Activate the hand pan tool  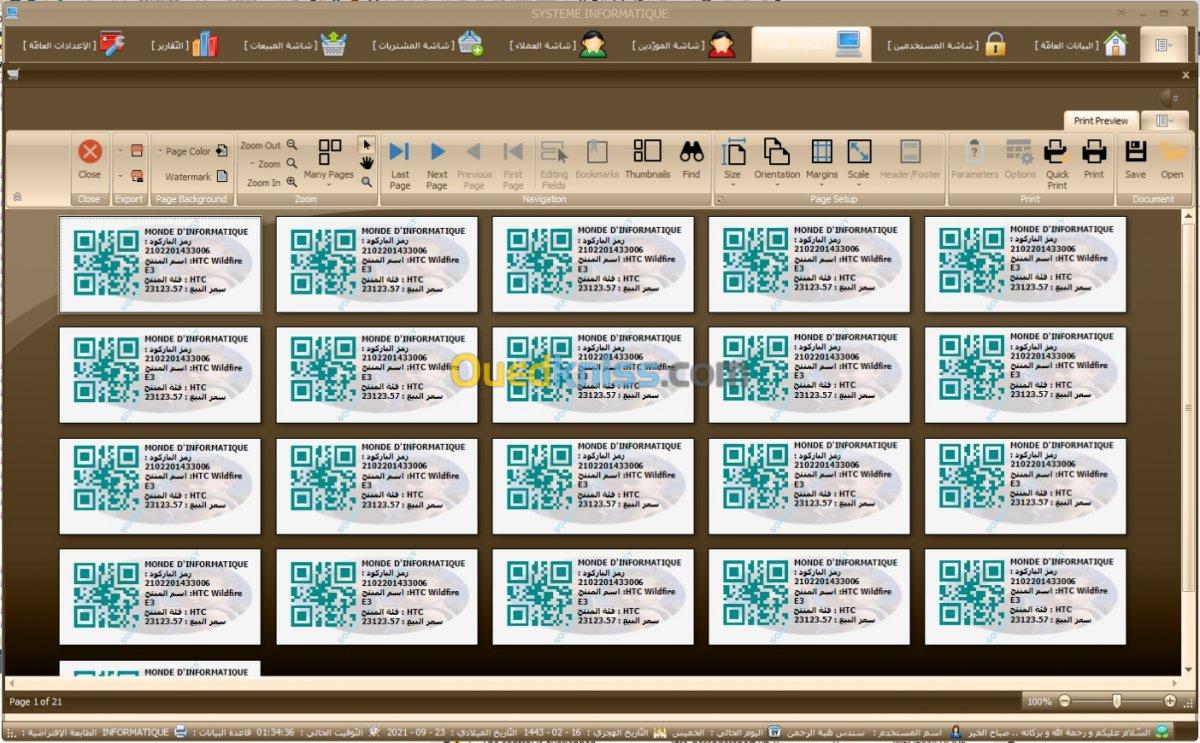(367, 163)
